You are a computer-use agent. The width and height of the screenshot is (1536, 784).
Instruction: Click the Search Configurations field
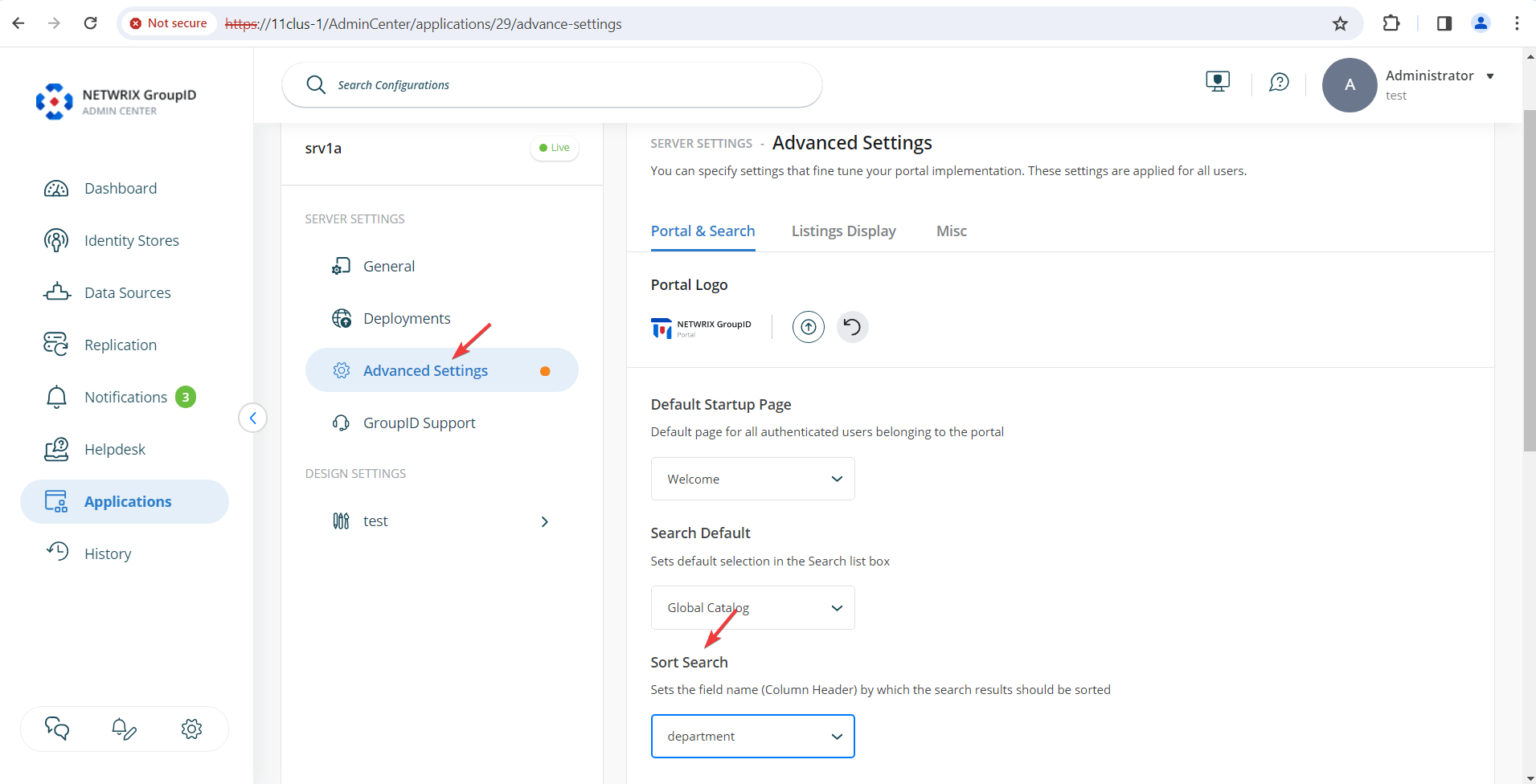551,84
